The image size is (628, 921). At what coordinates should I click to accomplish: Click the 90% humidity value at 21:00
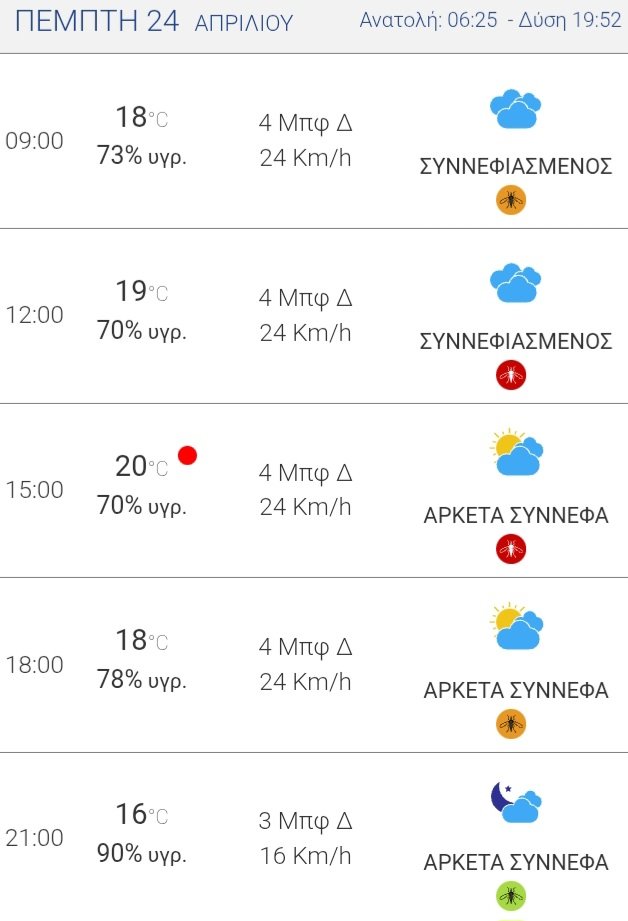142,853
